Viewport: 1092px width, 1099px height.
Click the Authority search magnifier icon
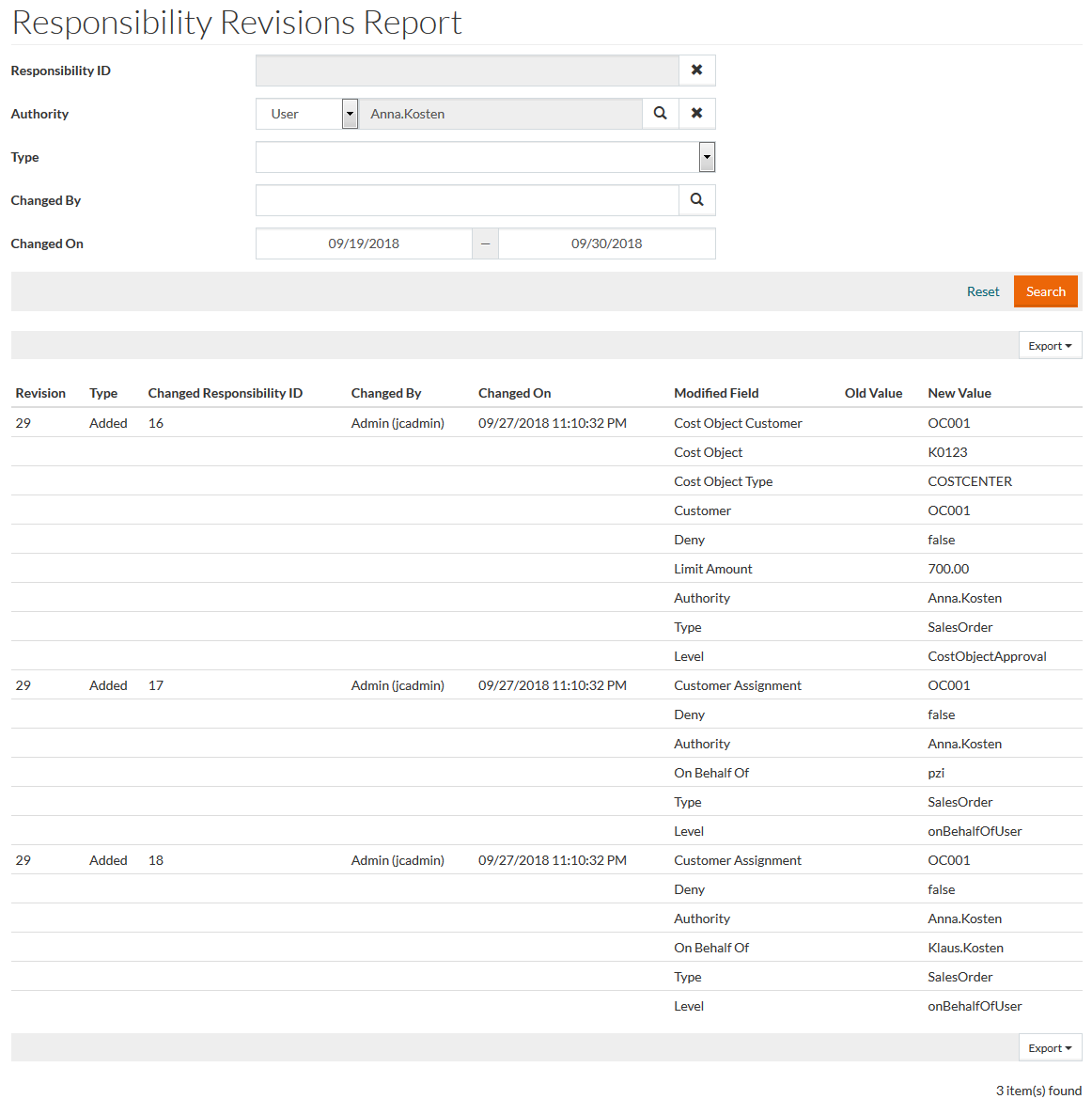661,114
